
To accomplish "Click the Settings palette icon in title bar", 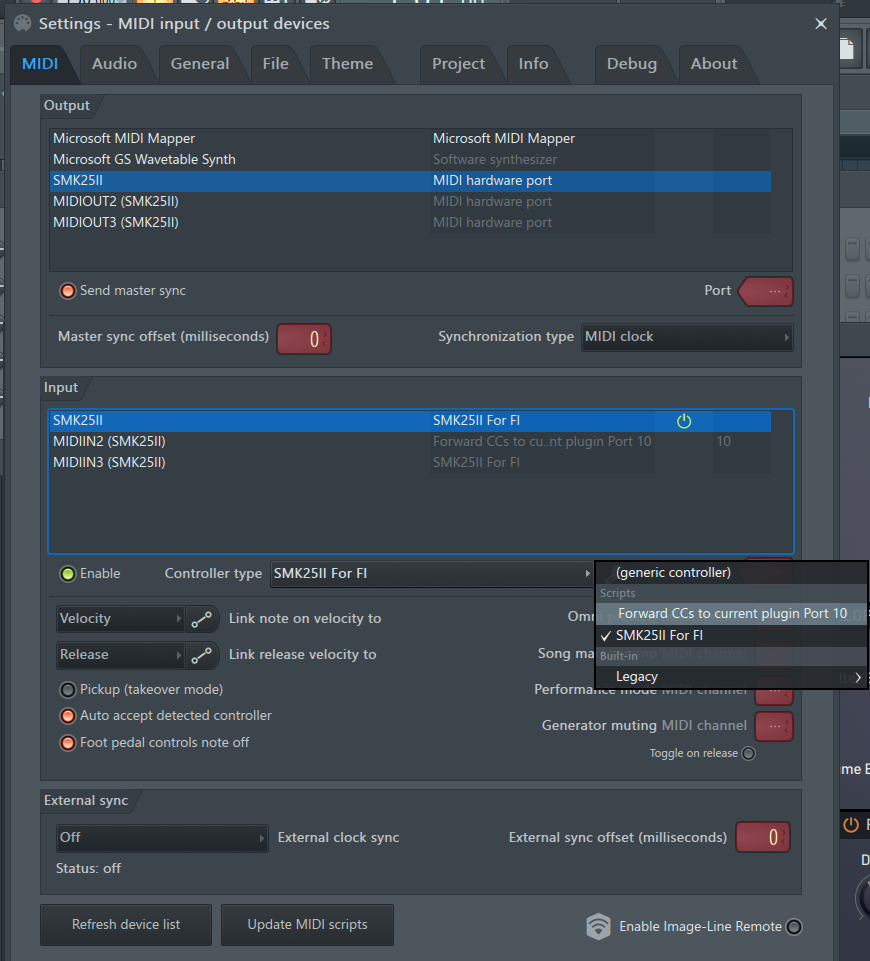I will (23, 23).
